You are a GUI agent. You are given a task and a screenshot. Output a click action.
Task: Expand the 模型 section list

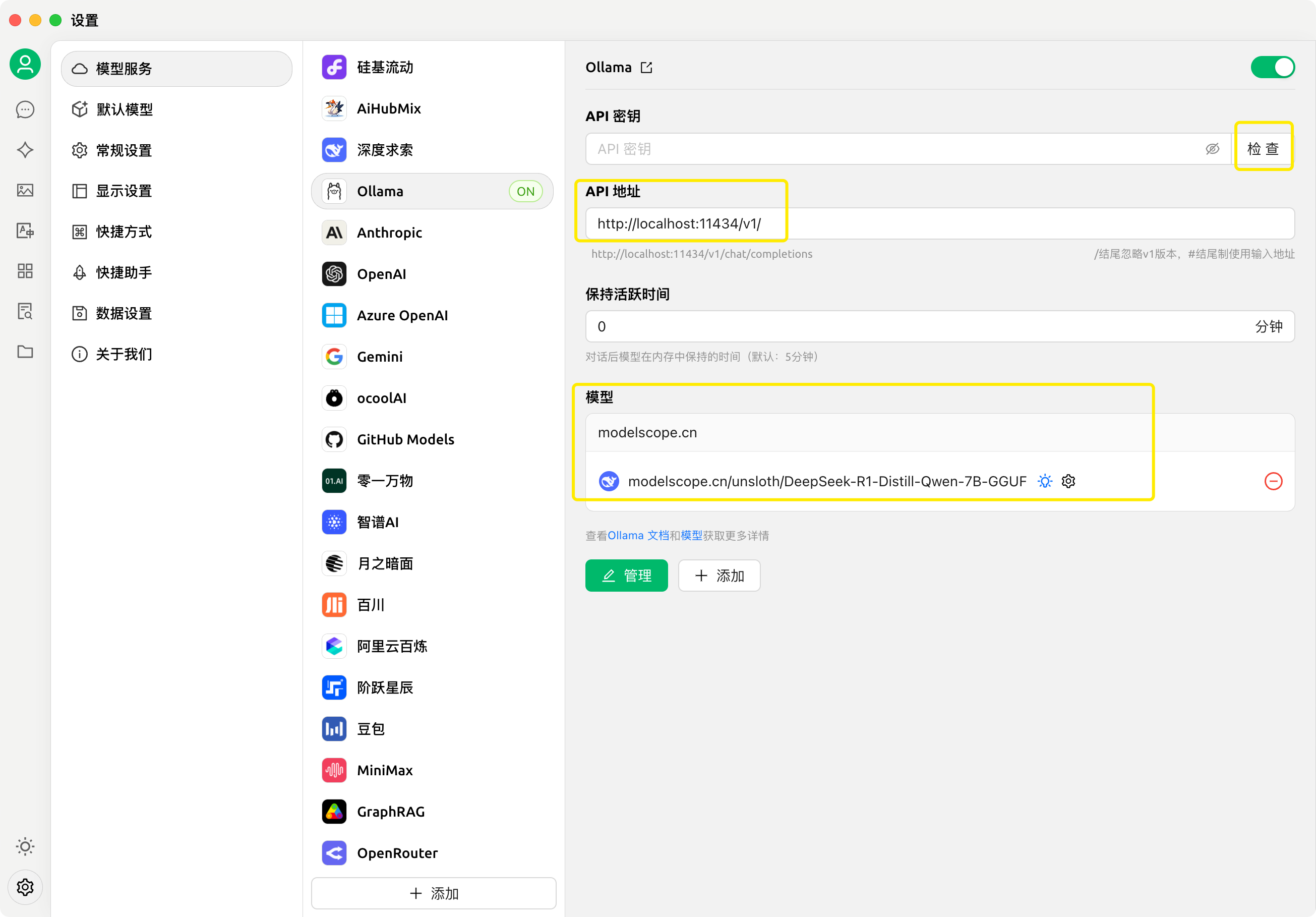coord(647,431)
